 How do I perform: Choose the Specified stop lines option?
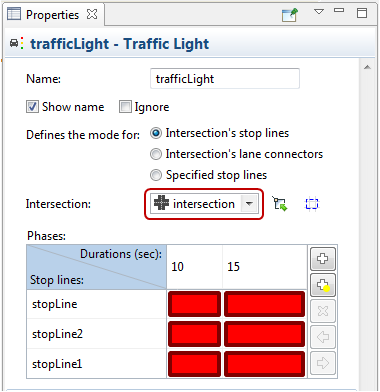156,175
